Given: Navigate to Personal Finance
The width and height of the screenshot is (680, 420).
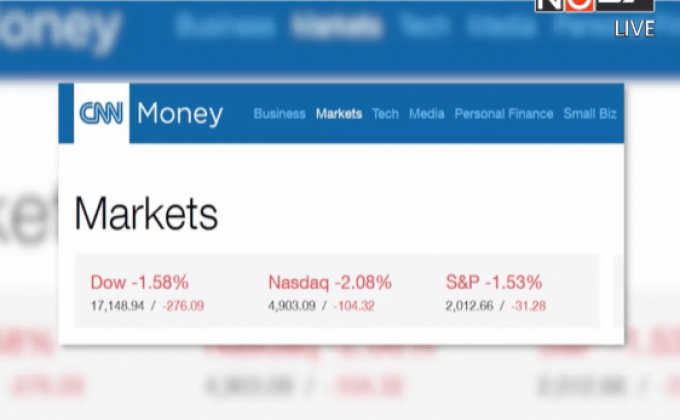Looking at the screenshot, I should 504,114.
